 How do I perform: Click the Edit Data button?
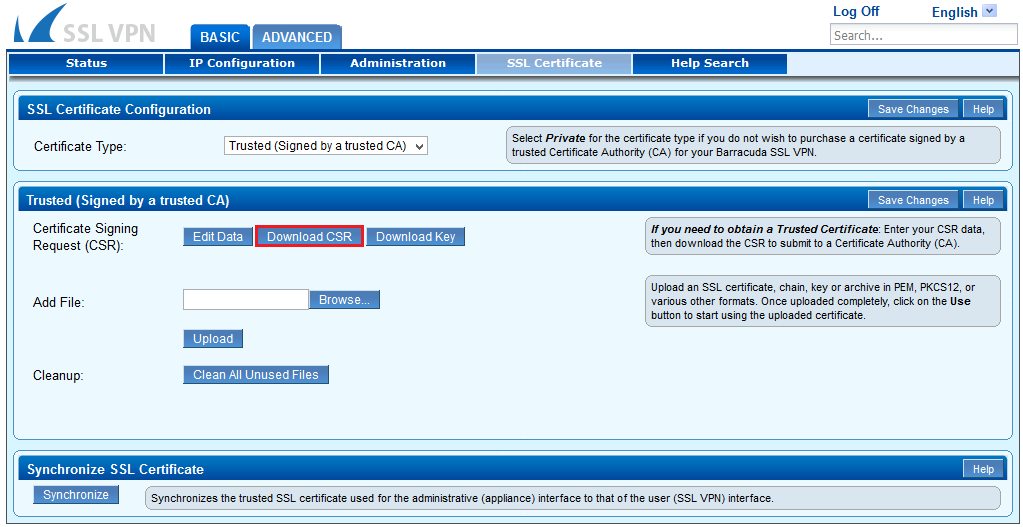217,237
